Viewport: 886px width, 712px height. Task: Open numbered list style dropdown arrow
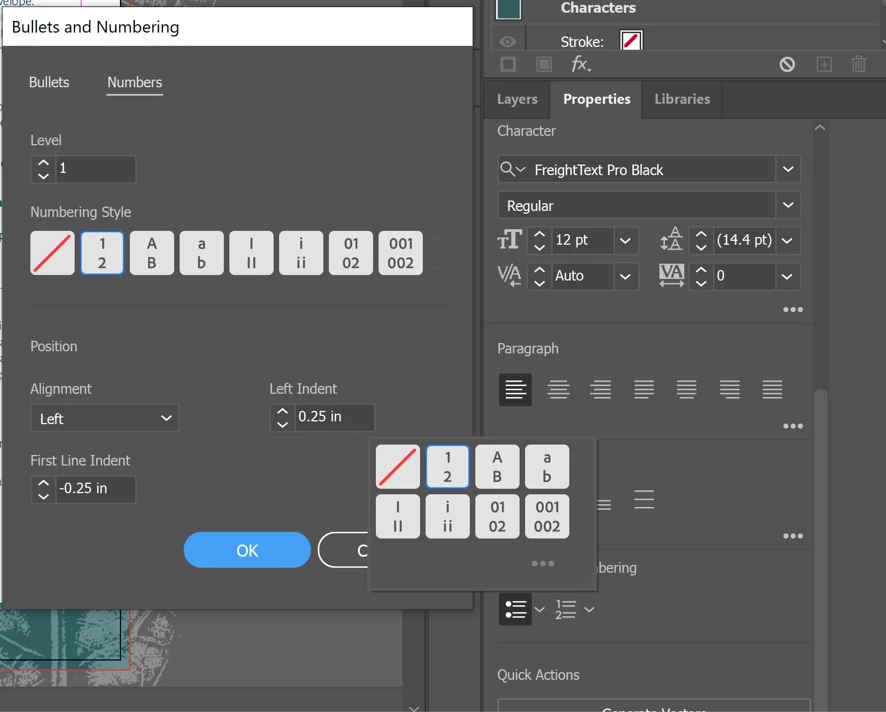589,610
